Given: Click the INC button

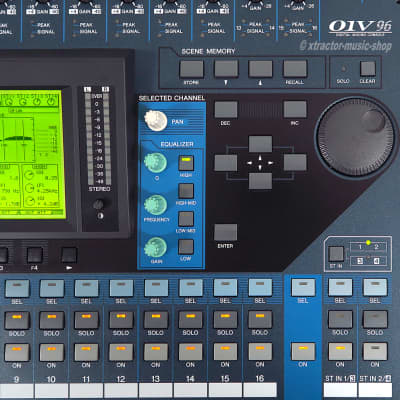Looking at the screenshot, I should 295,110.
